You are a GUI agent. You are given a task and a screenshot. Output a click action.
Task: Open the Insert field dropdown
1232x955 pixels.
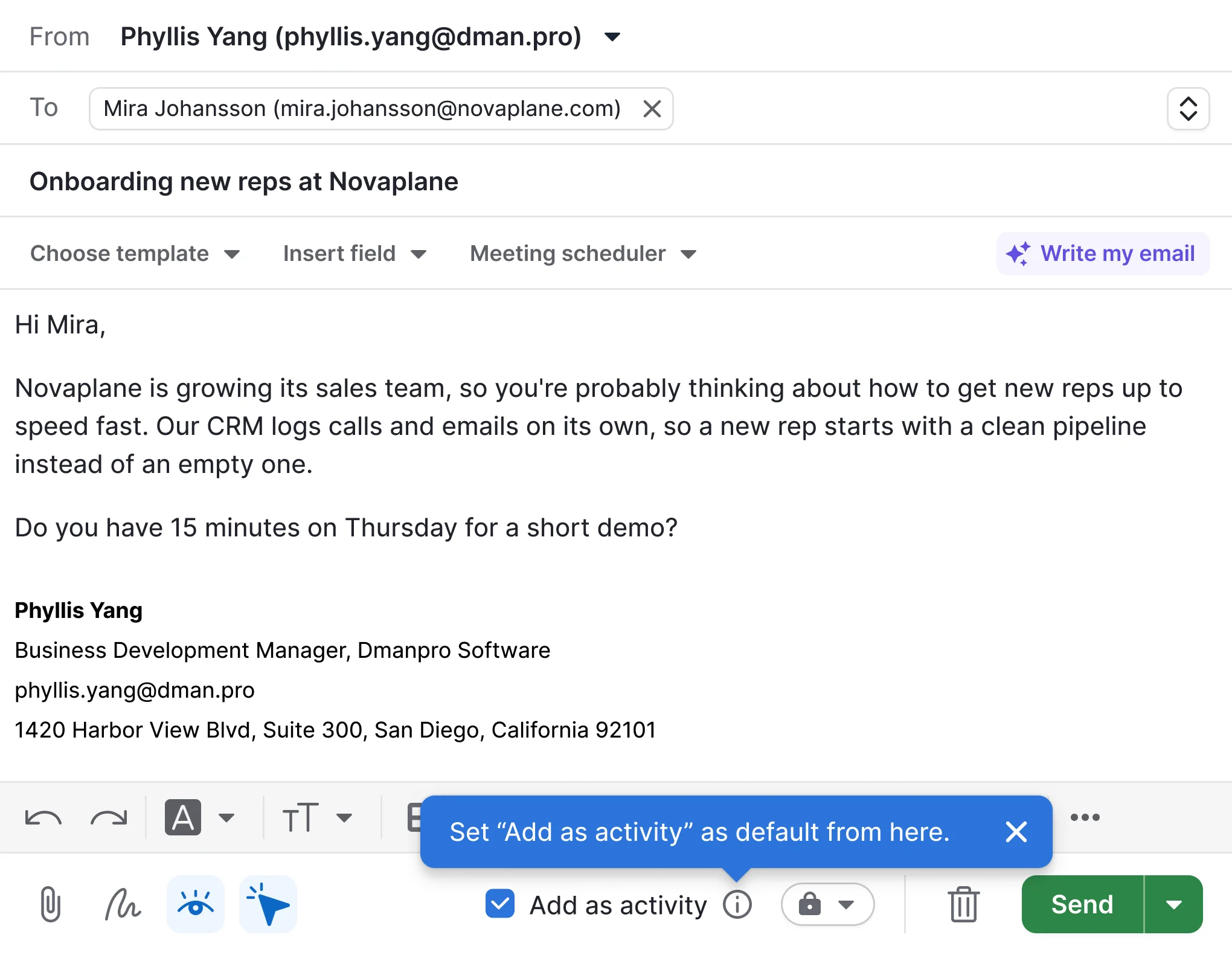[x=355, y=254]
